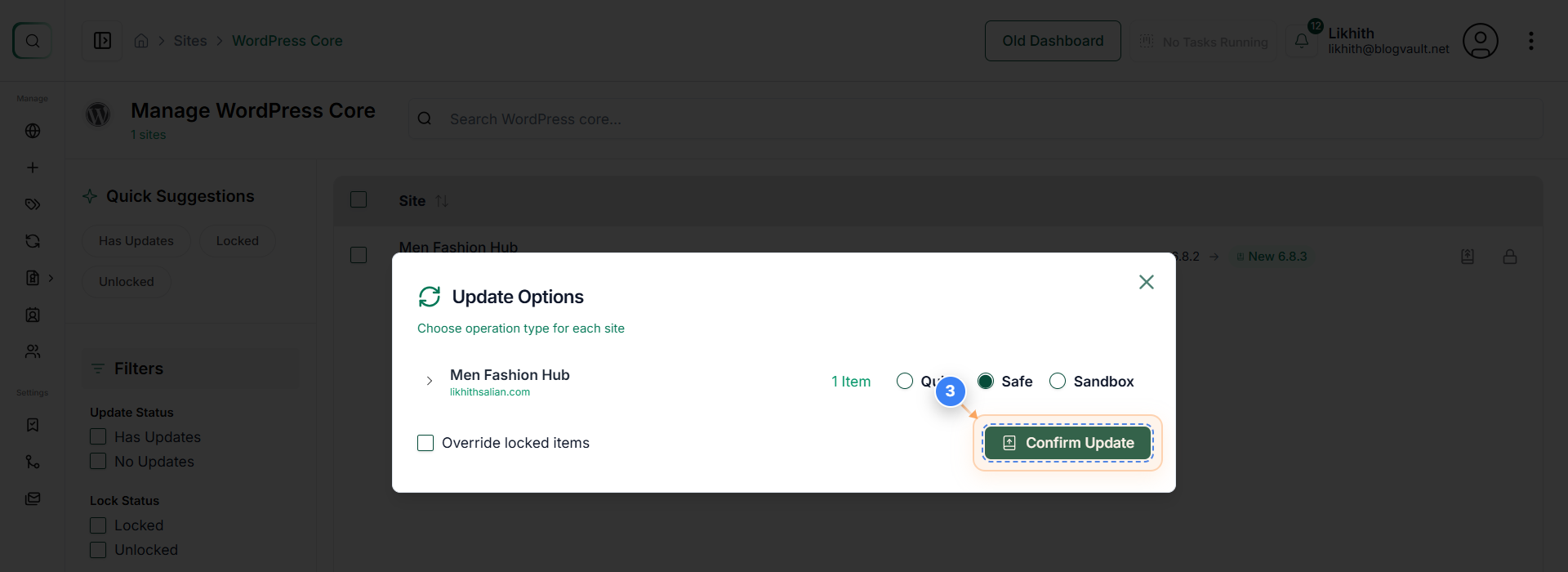1568x572 pixels.
Task: Click the plus icon to add a site
Action: pyautogui.click(x=33, y=168)
